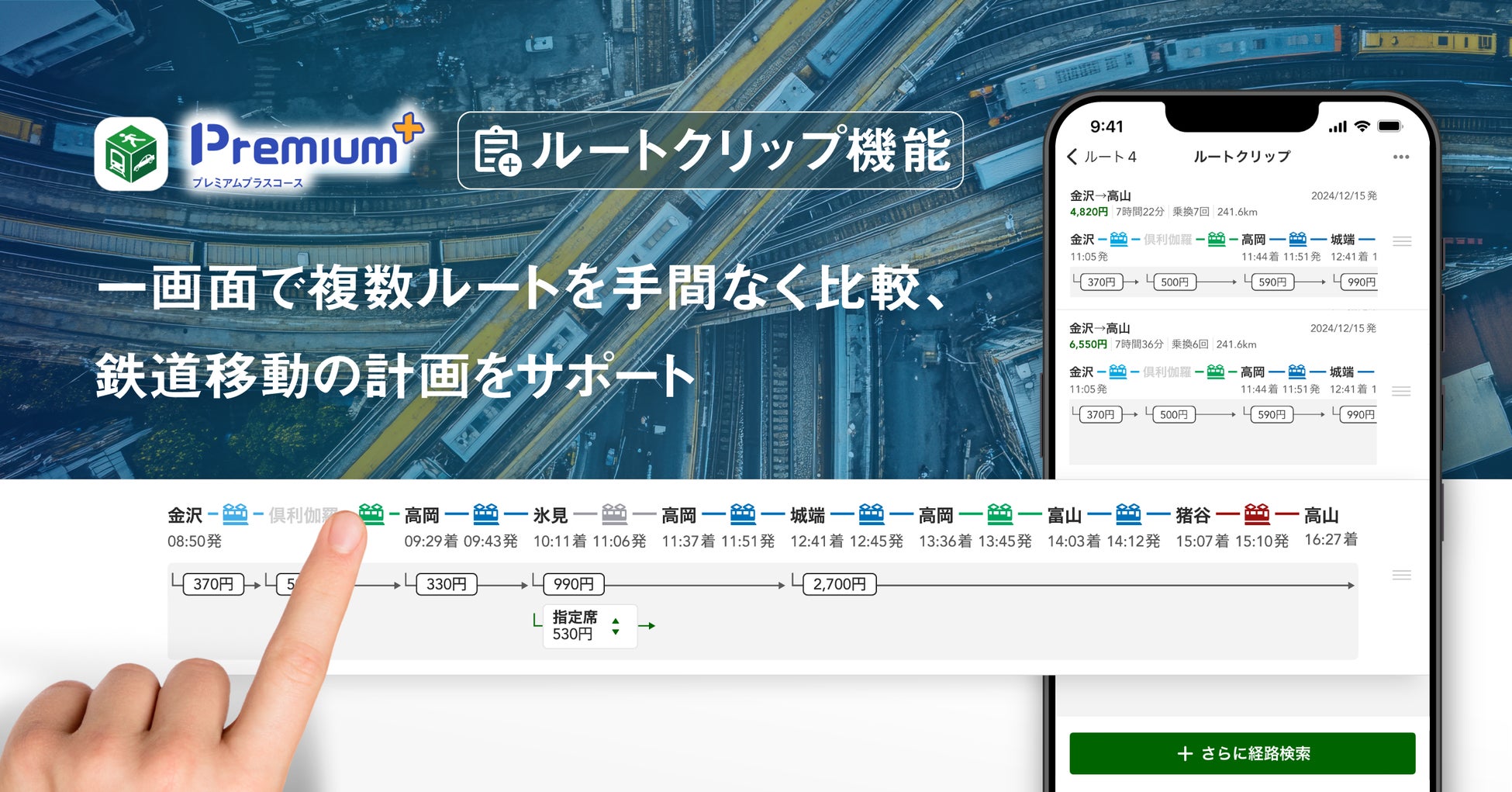Click the clipboard-plus Route Clip icon
The width and height of the screenshot is (1512, 792).
[x=497, y=150]
